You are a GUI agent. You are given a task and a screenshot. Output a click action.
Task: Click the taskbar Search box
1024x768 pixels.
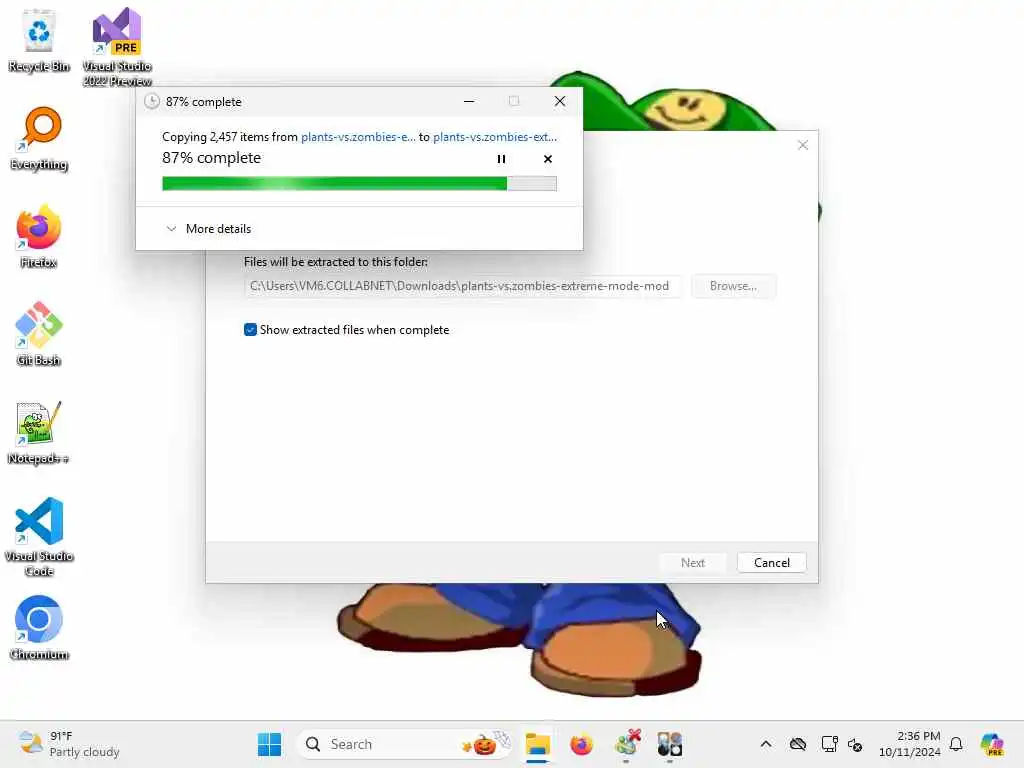(406, 744)
